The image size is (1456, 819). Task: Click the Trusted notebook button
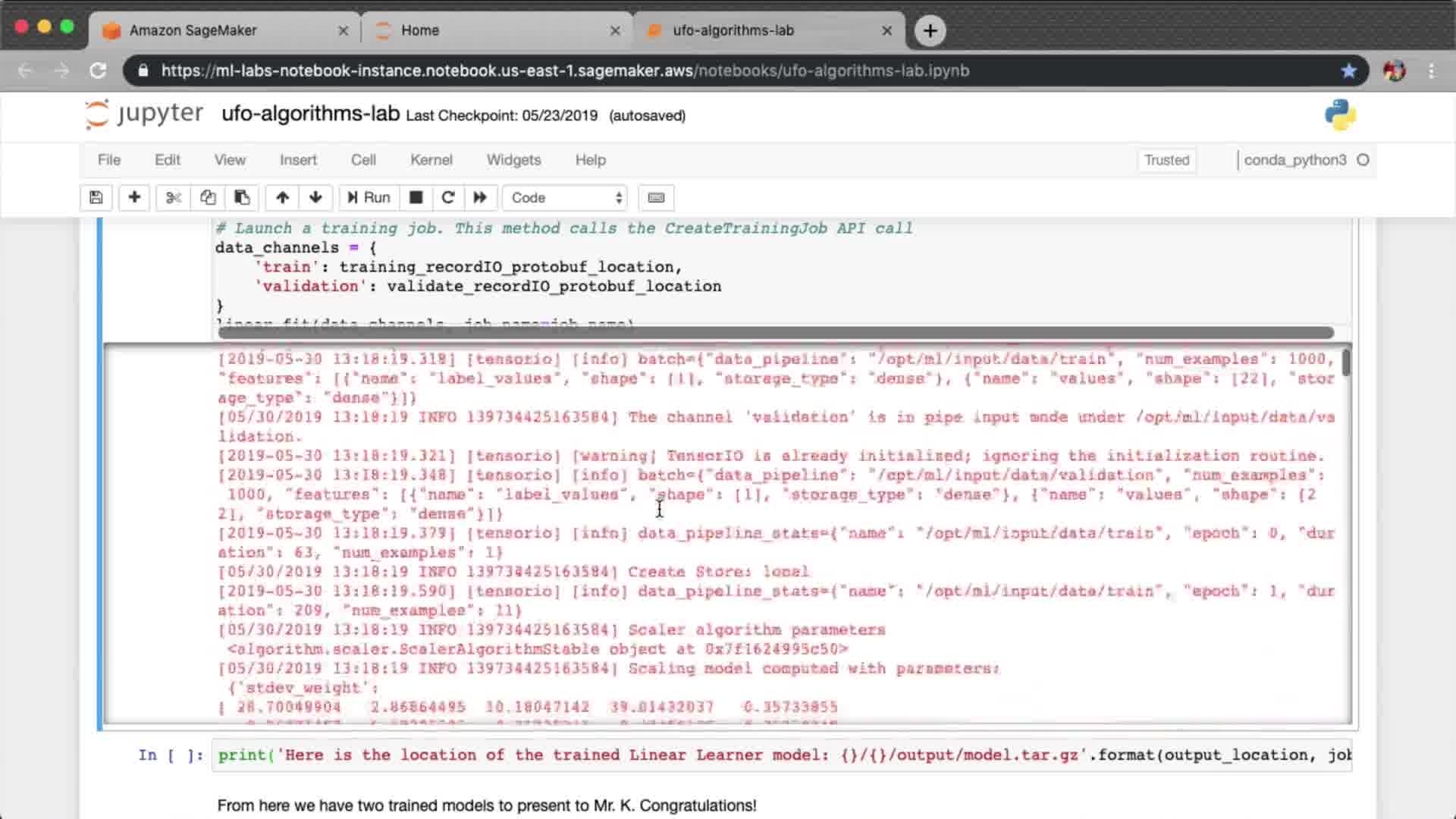point(1166,160)
